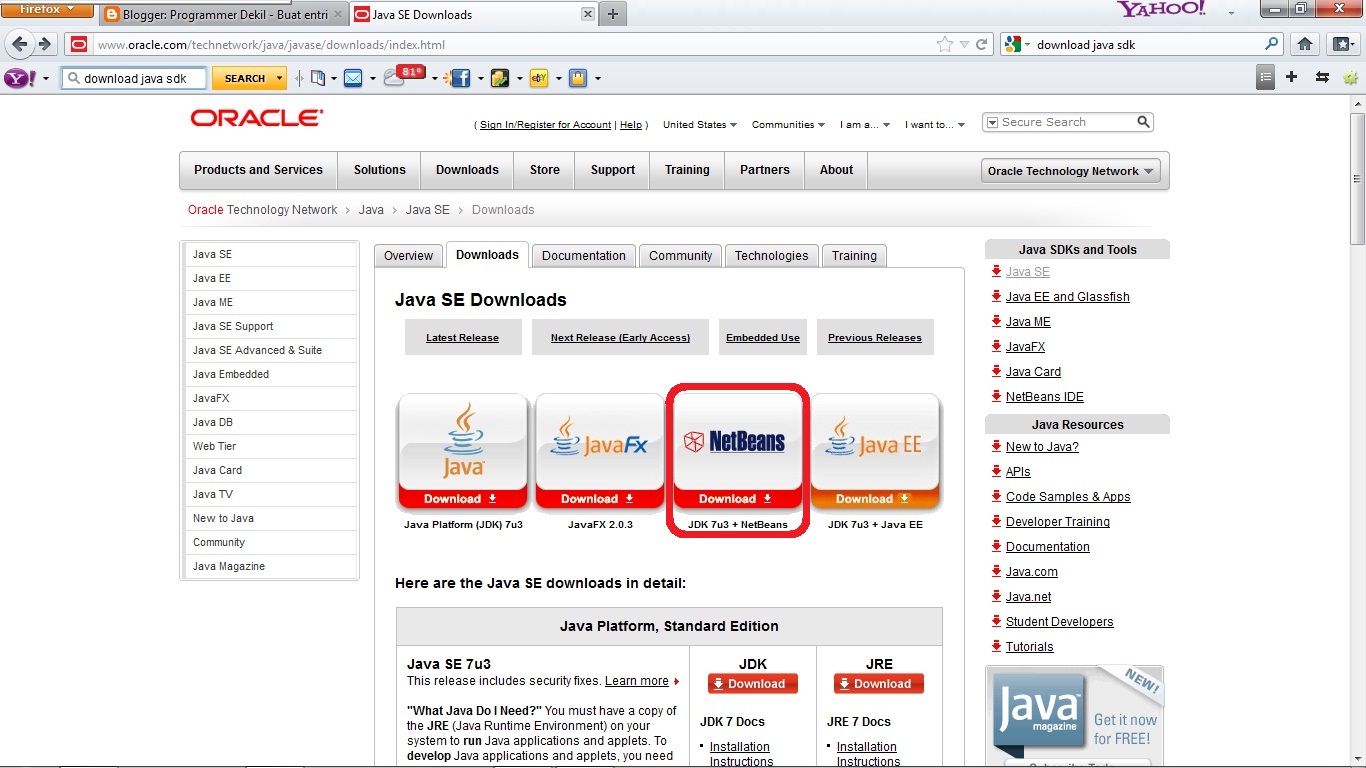Click the Previous Releases link
Image resolution: width=1366 pixels, height=768 pixels.
[875, 338]
